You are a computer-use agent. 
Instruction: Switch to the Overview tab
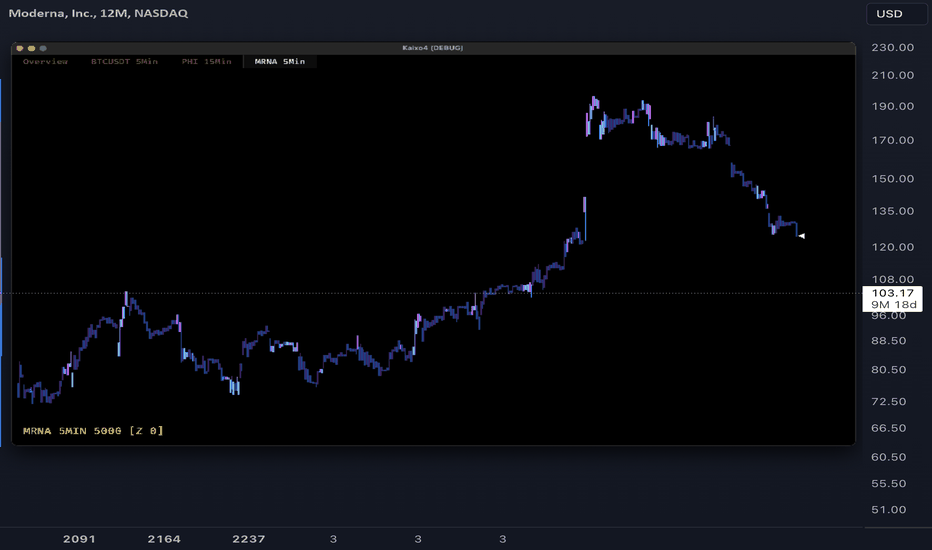45,61
